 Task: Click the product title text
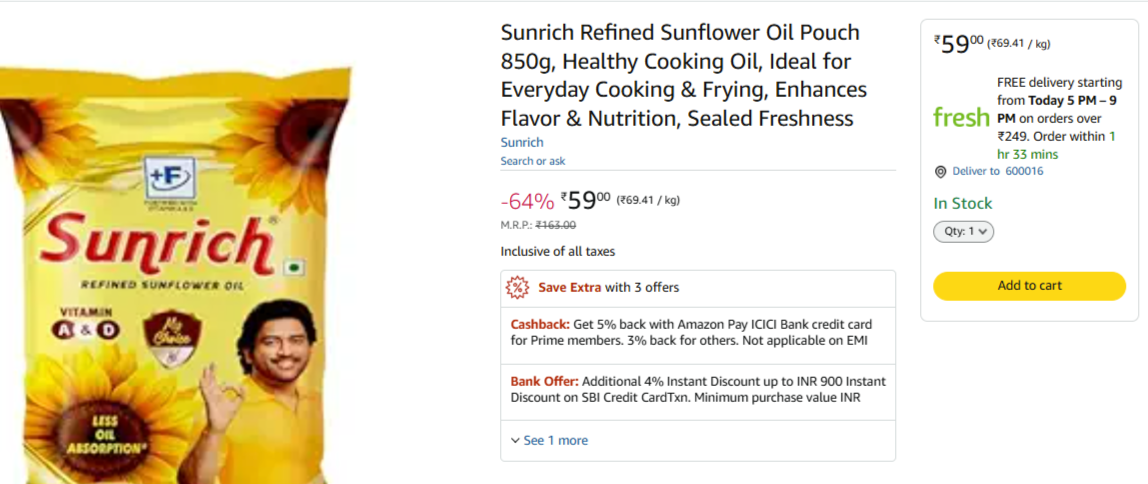tap(683, 76)
